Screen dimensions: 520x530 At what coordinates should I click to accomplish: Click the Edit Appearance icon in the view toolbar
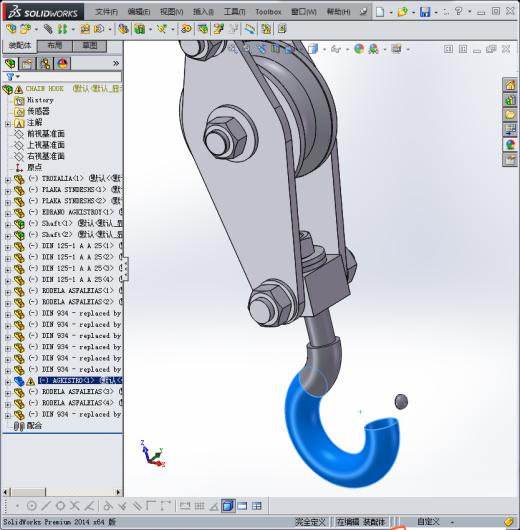359,49
